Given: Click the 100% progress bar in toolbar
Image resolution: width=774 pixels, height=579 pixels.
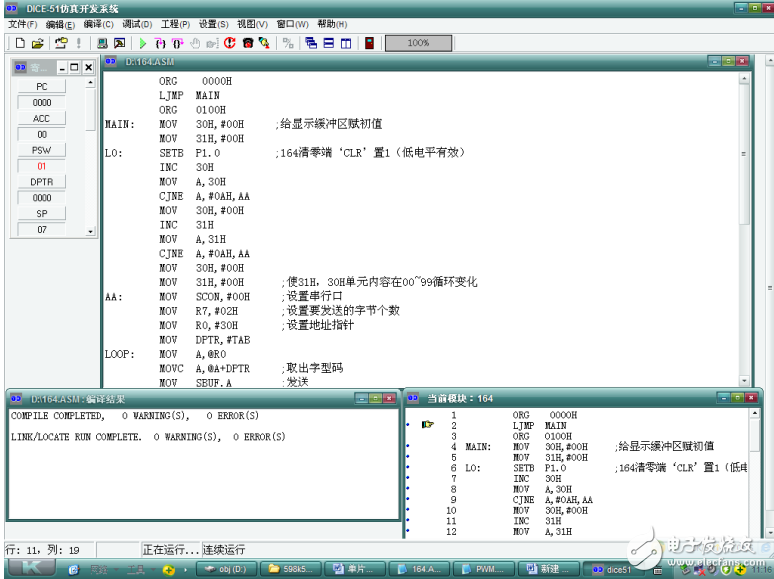Looking at the screenshot, I should pos(418,43).
